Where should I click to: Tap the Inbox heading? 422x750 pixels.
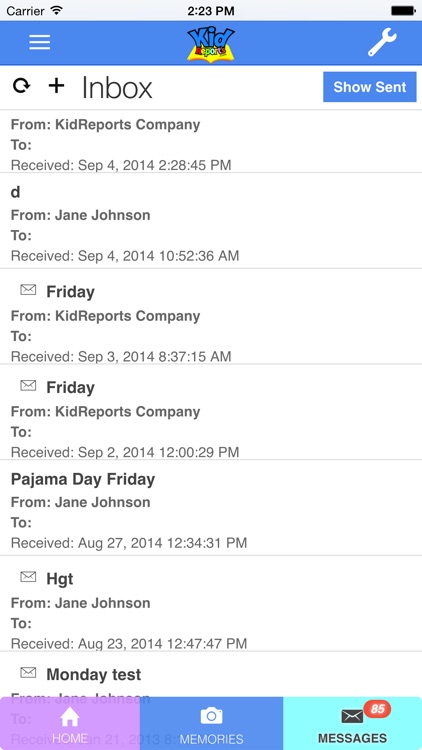click(x=117, y=88)
